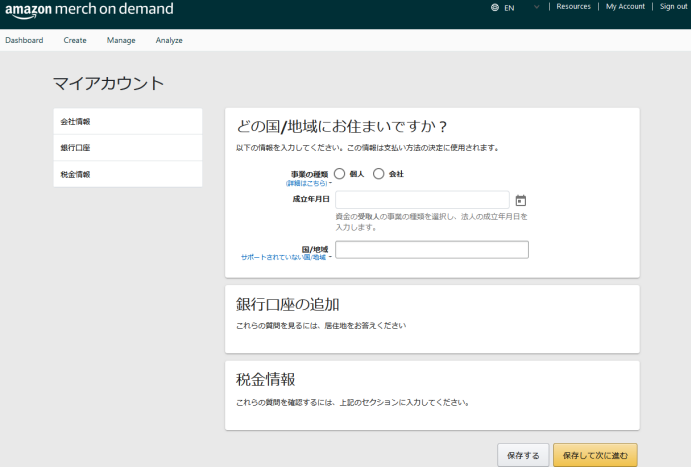Click the 保存する button
Image resolution: width=692 pixels, height=467 pixels.
tap(523, 455)
